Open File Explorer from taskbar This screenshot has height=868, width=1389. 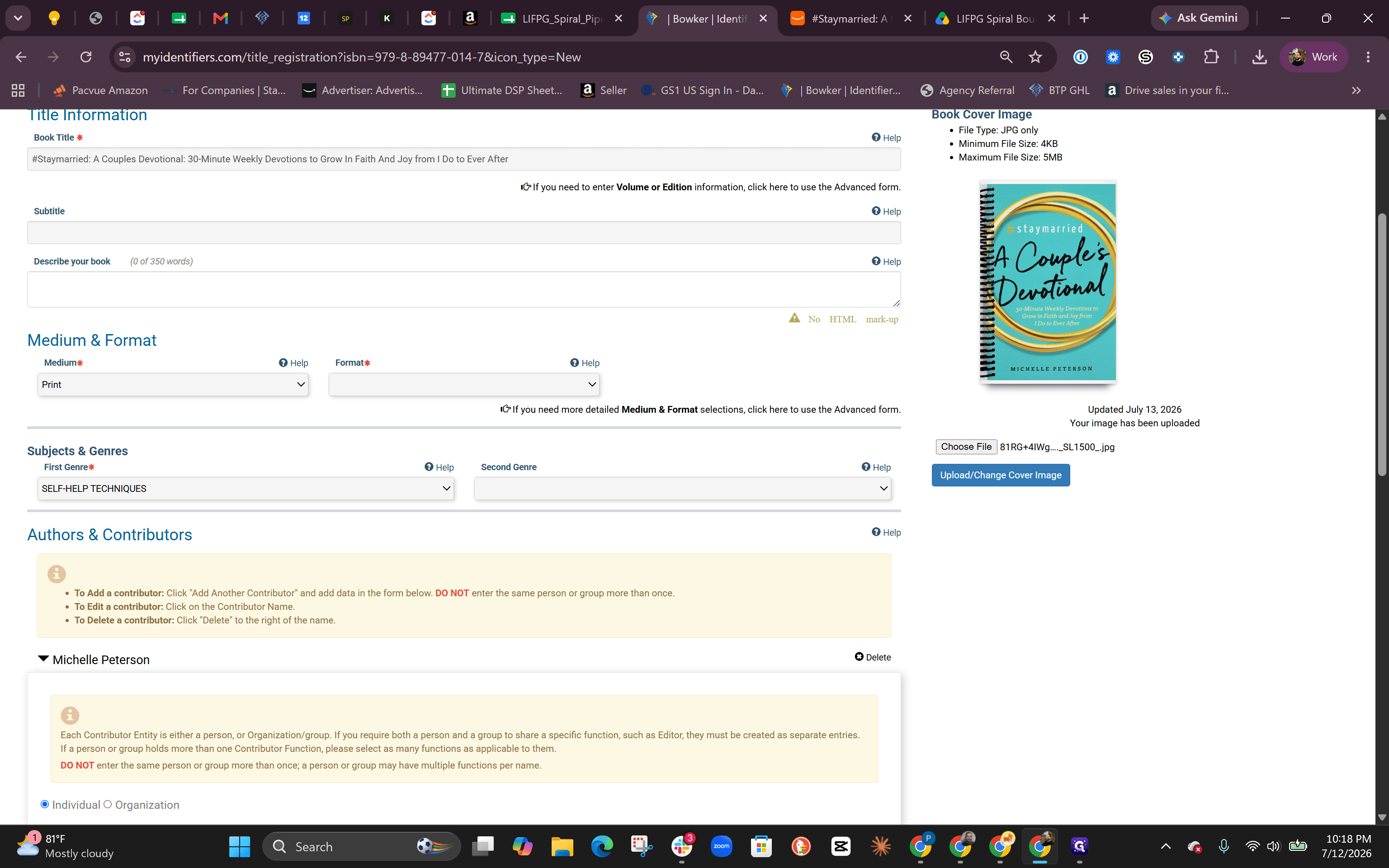[562, 846]
